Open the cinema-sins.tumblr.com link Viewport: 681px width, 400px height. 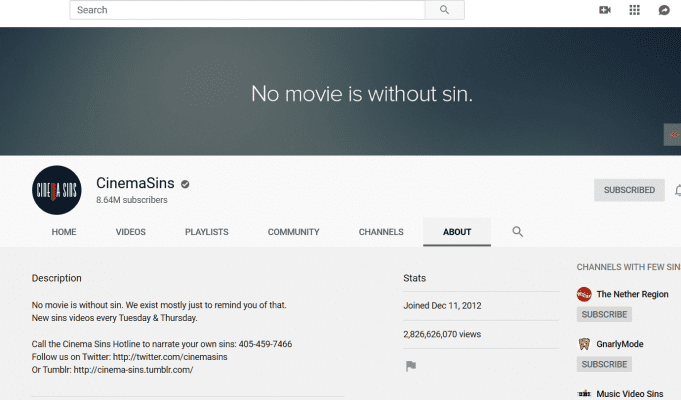coord(133,370)
